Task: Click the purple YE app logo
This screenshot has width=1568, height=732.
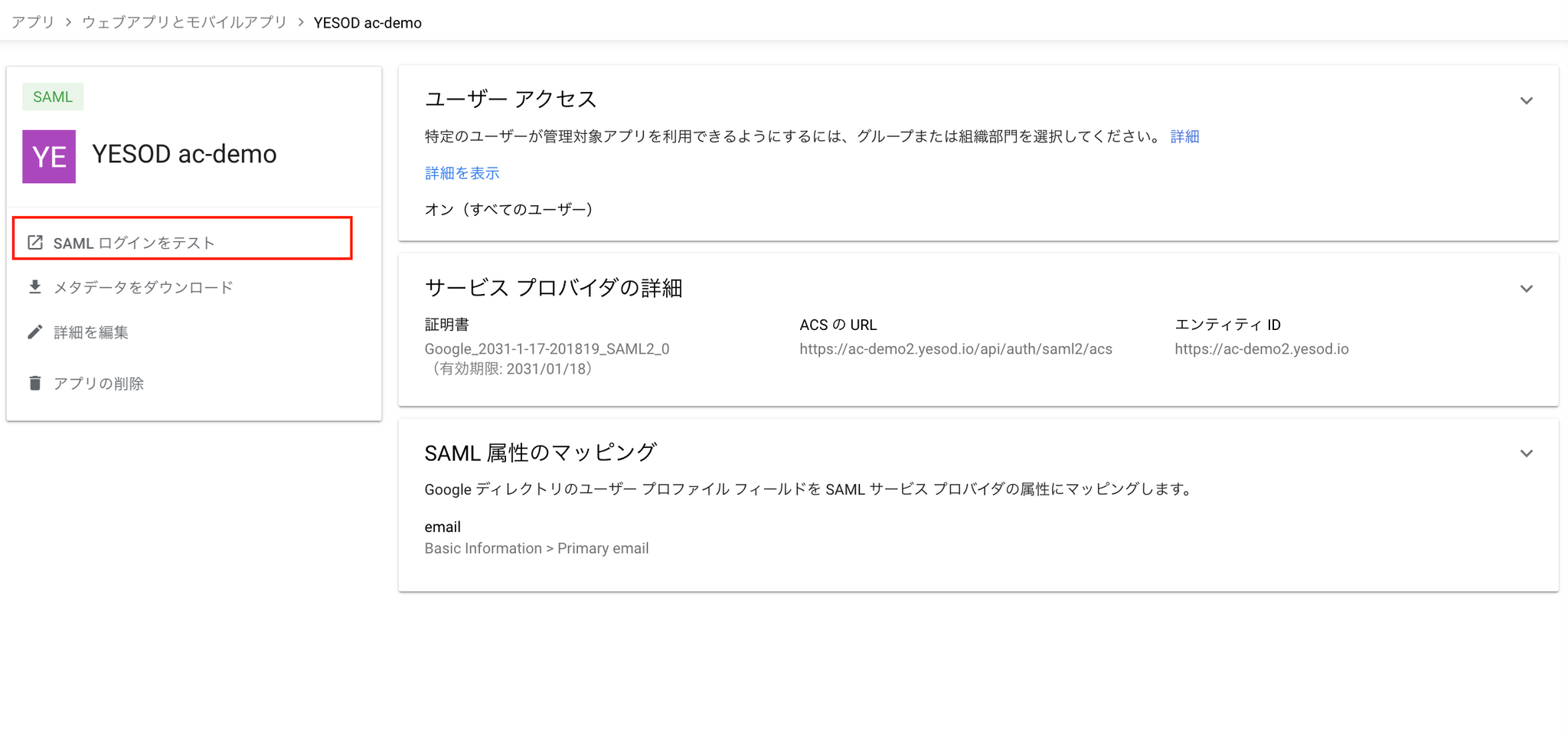Action: 49,156
